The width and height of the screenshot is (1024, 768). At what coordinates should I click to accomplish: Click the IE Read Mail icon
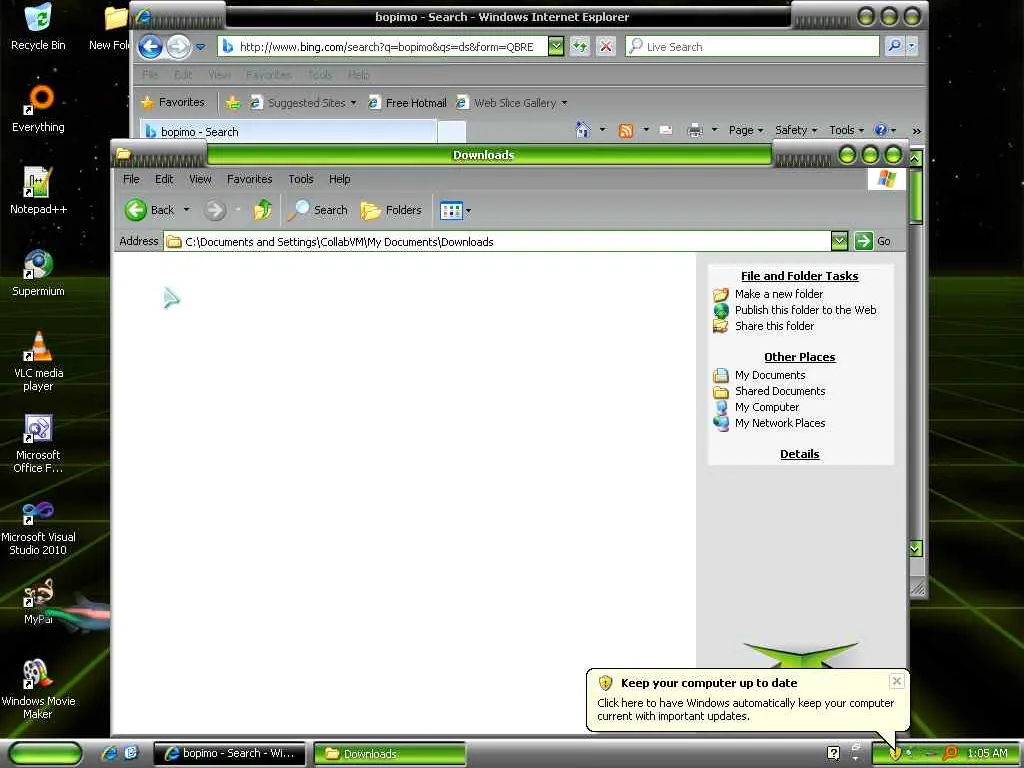click(x=666, y=131)
